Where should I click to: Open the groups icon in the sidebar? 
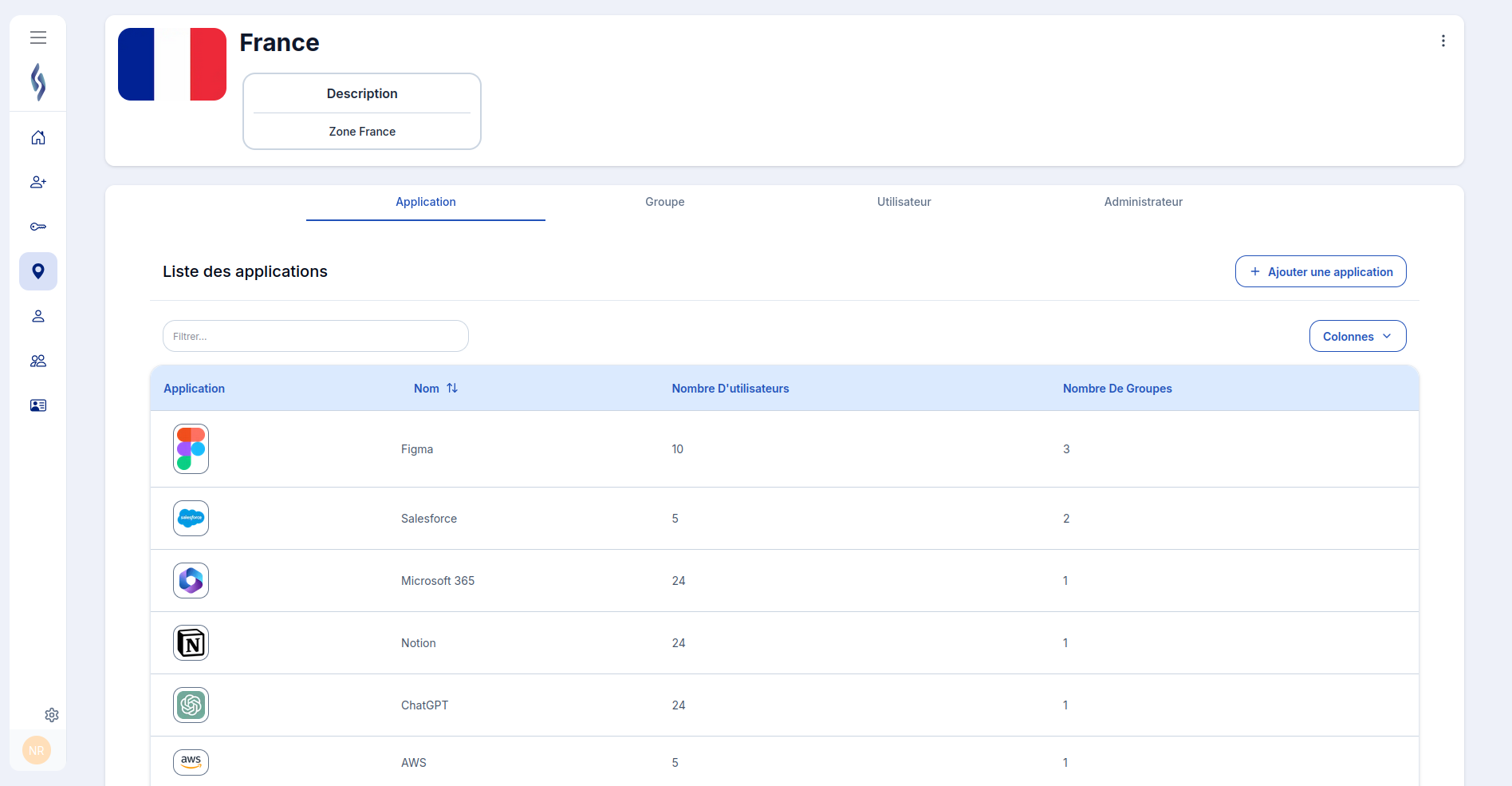(38, 361)
